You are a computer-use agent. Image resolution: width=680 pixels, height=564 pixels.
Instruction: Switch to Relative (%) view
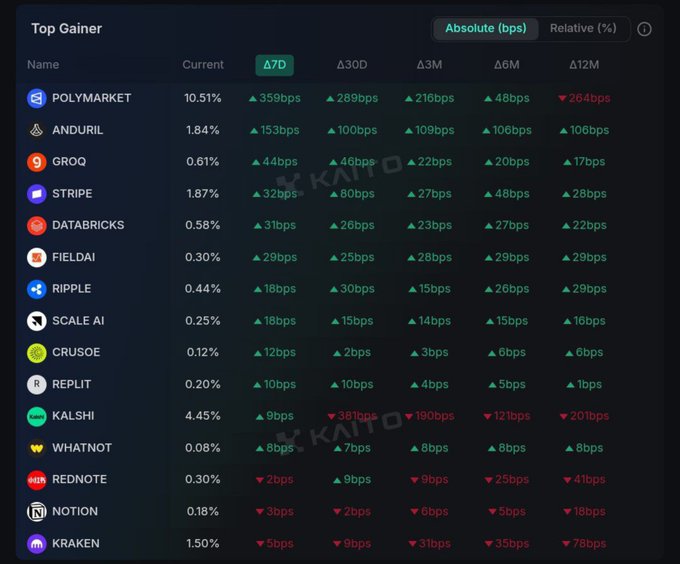pyautogui.click(x=583, y=29)
